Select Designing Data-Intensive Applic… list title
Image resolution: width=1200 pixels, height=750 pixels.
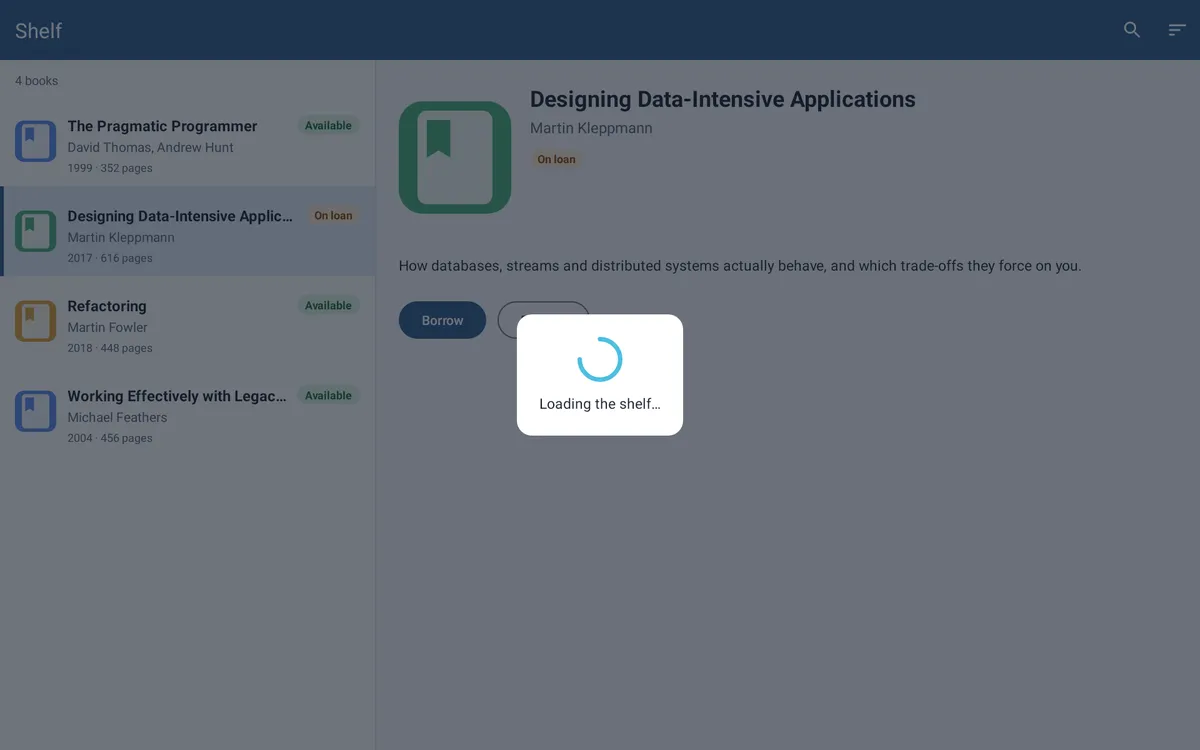coord(180,216)
